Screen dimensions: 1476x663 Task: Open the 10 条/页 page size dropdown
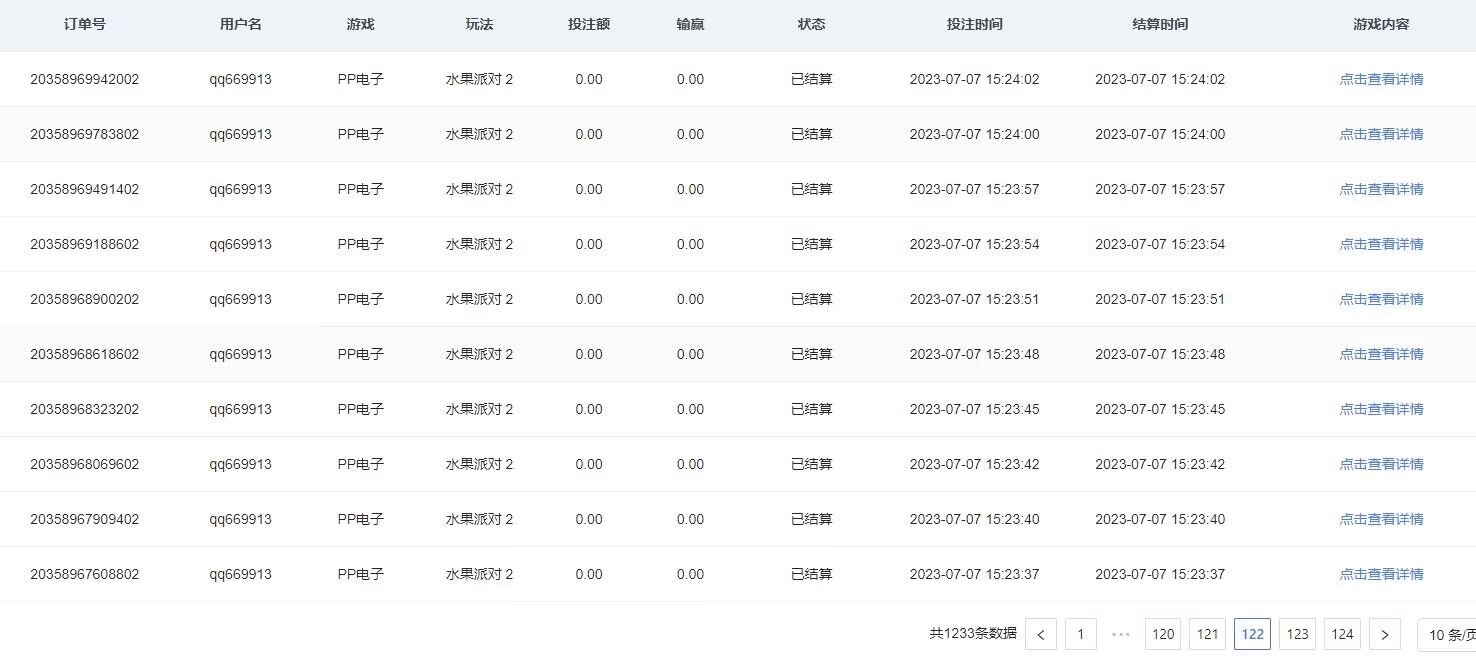tap(1447, 634)
